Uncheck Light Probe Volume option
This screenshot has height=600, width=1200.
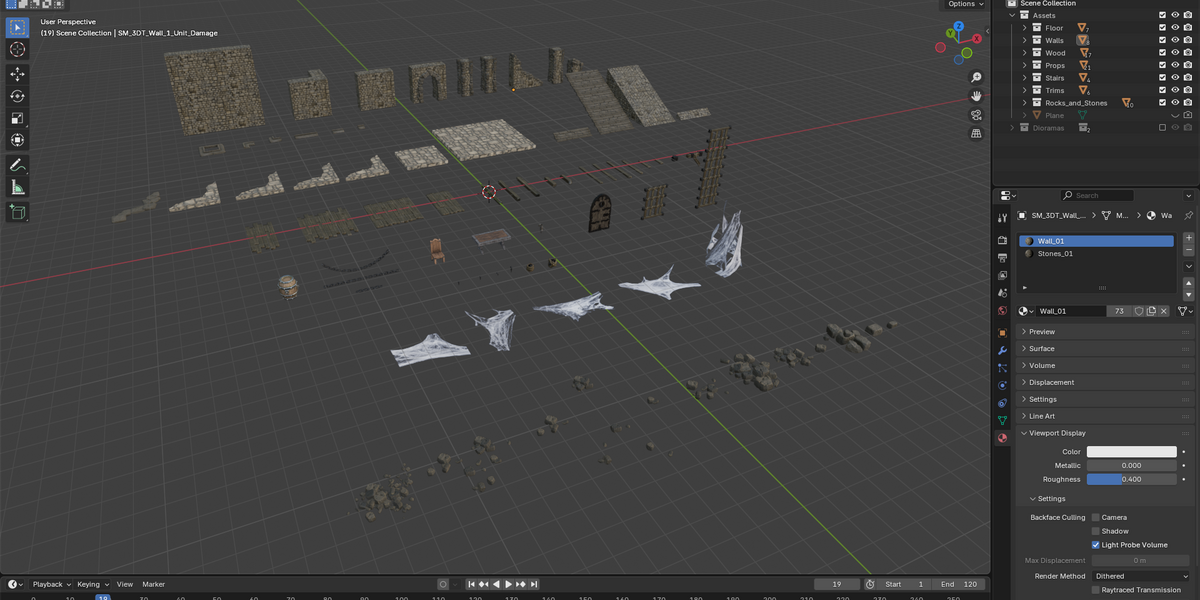coord(1096,545)
